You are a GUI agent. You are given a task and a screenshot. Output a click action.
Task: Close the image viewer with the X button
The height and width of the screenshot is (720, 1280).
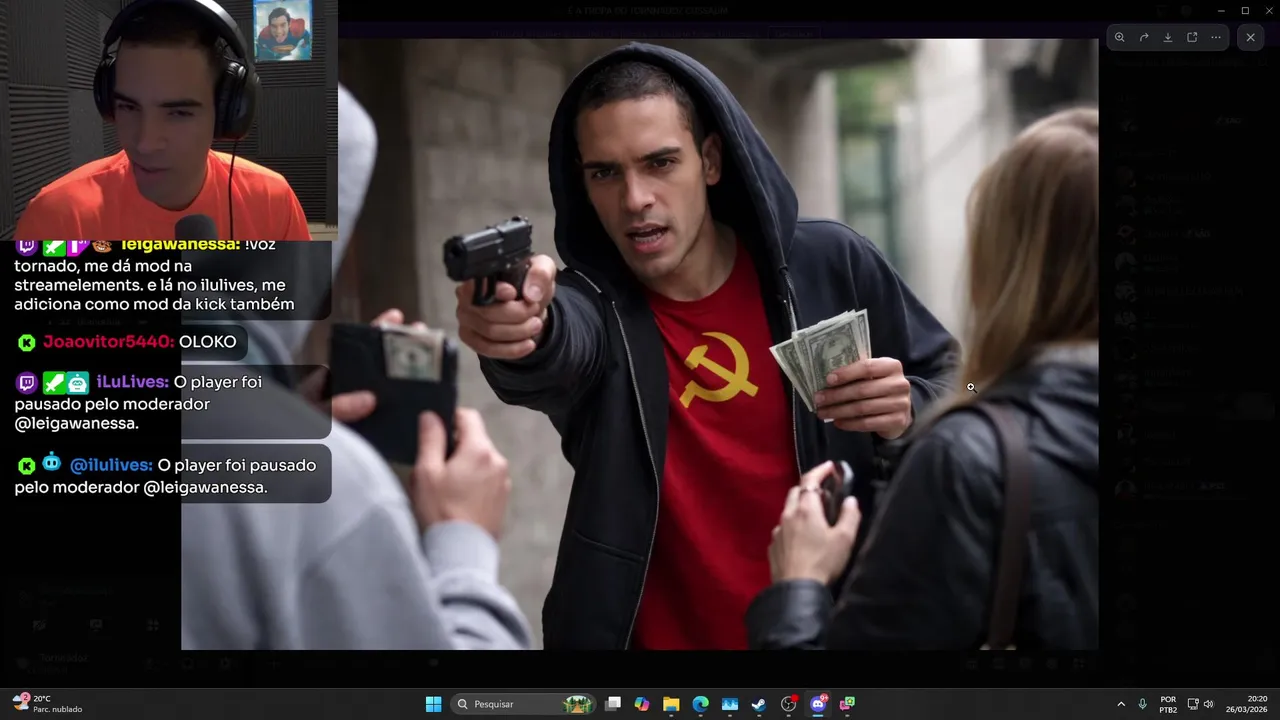[1250, 37]
